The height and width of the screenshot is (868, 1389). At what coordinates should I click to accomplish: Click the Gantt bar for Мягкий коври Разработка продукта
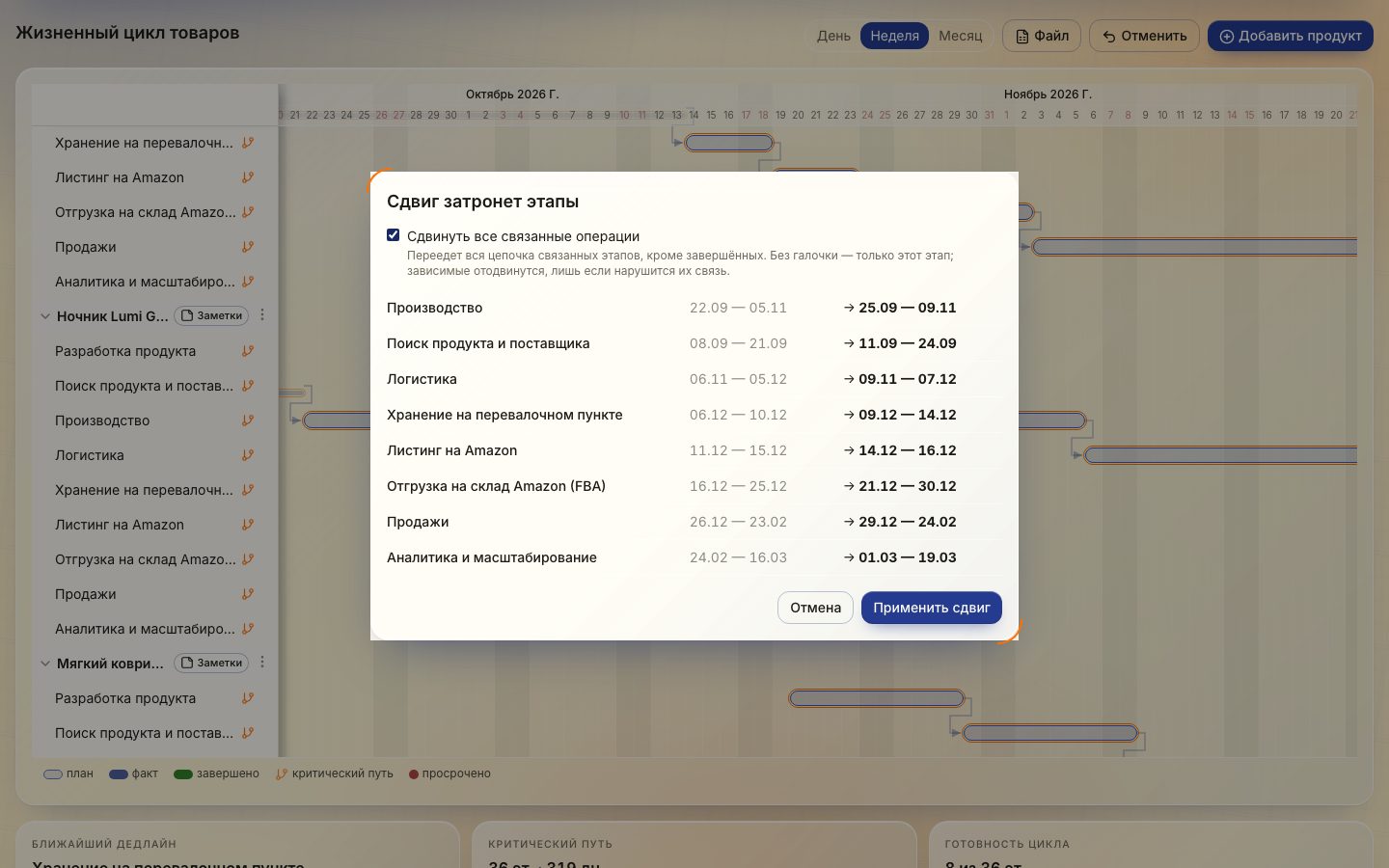click(877, 698)
